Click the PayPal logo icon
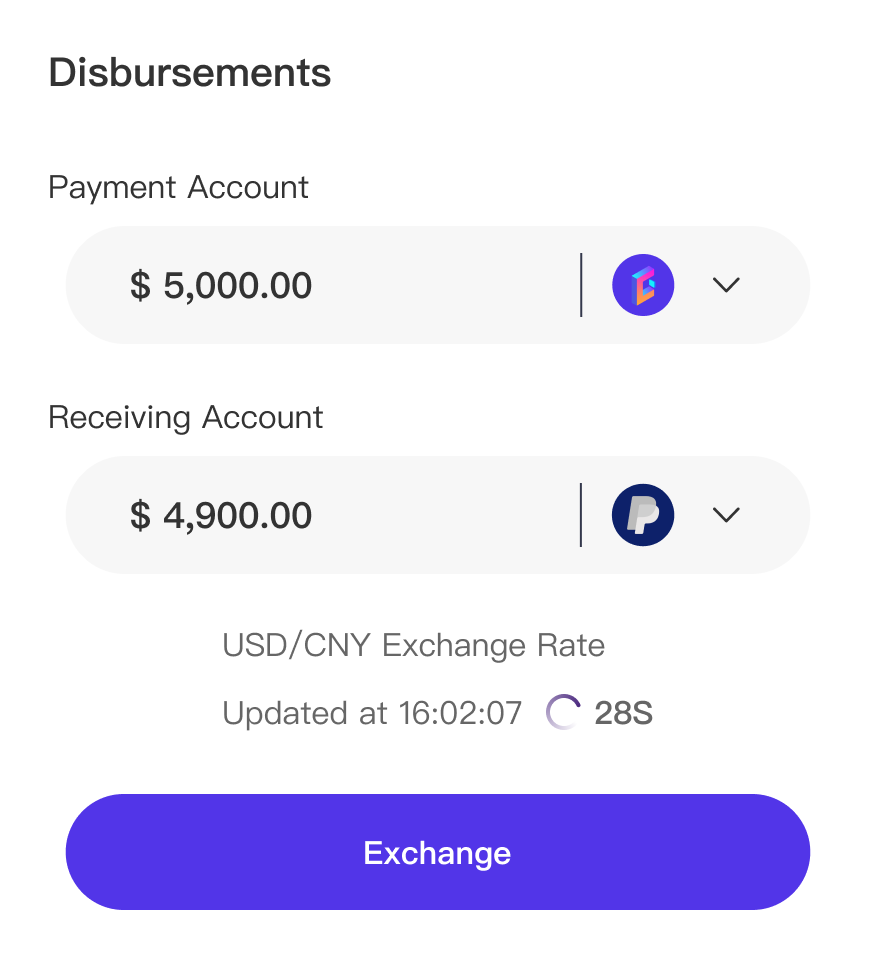The height and width of the screenshot is (958, 876). point(642,515)
